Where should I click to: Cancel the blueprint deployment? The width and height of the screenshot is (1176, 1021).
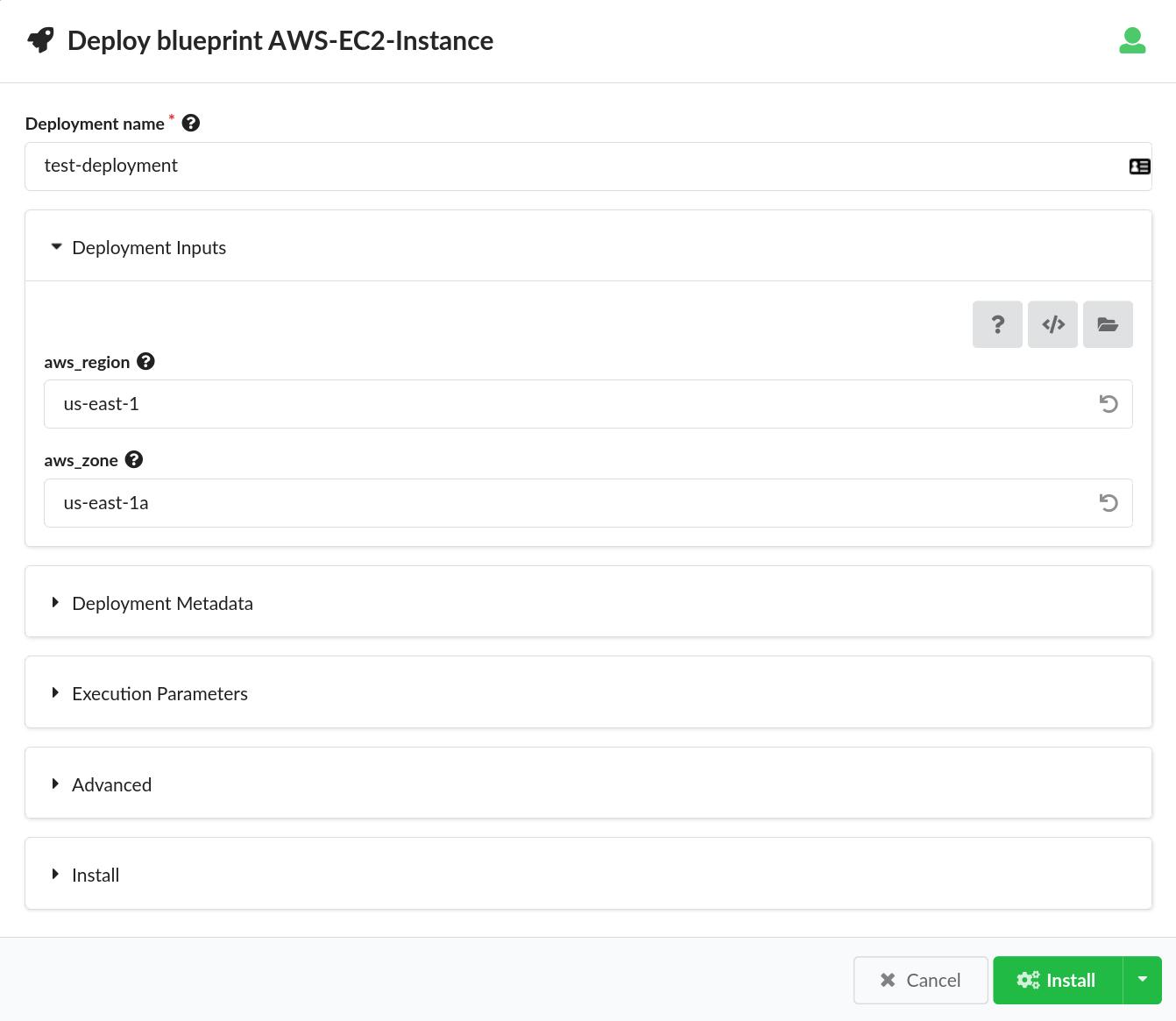(x=921, y=980)
